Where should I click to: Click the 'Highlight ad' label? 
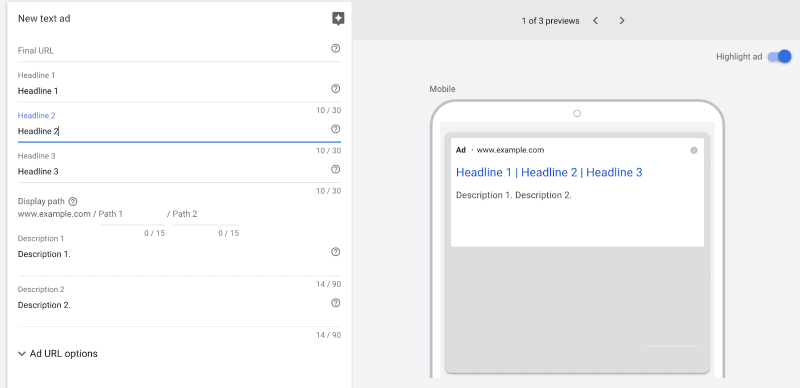[739, 57]
